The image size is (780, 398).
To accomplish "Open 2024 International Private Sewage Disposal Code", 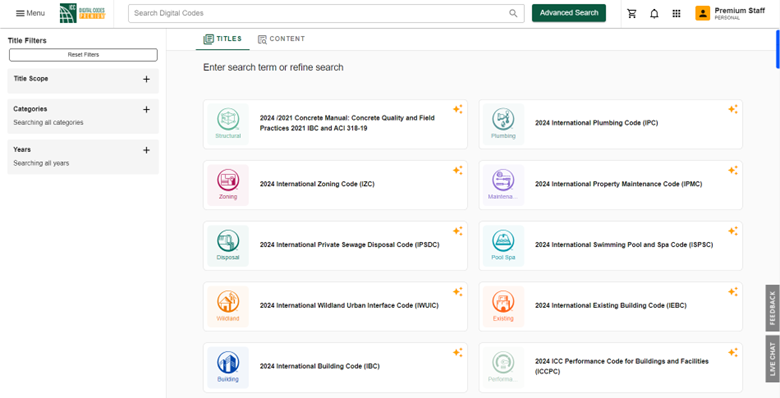I will coord(349,245).
